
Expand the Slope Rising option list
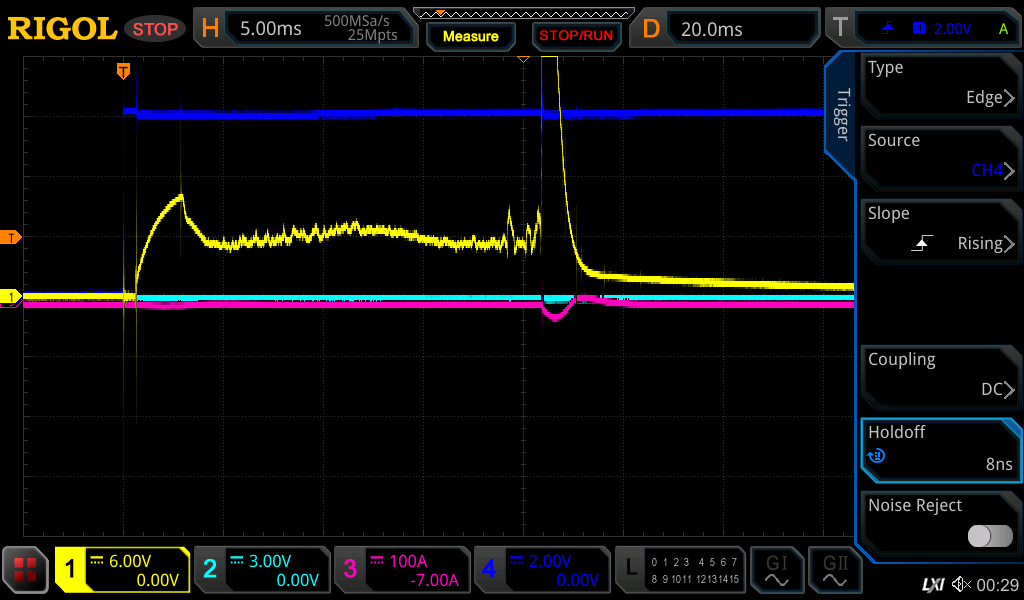click(938, 229)
